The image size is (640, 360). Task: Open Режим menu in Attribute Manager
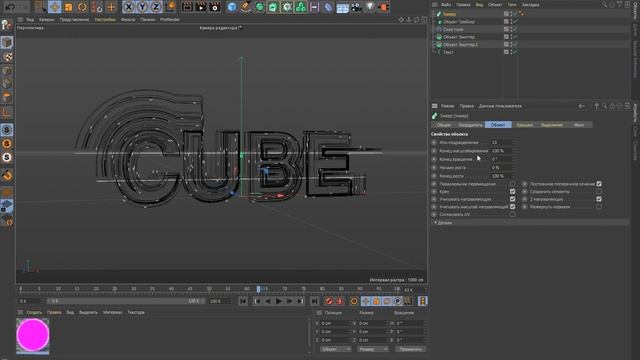click(x=447, y=106)
